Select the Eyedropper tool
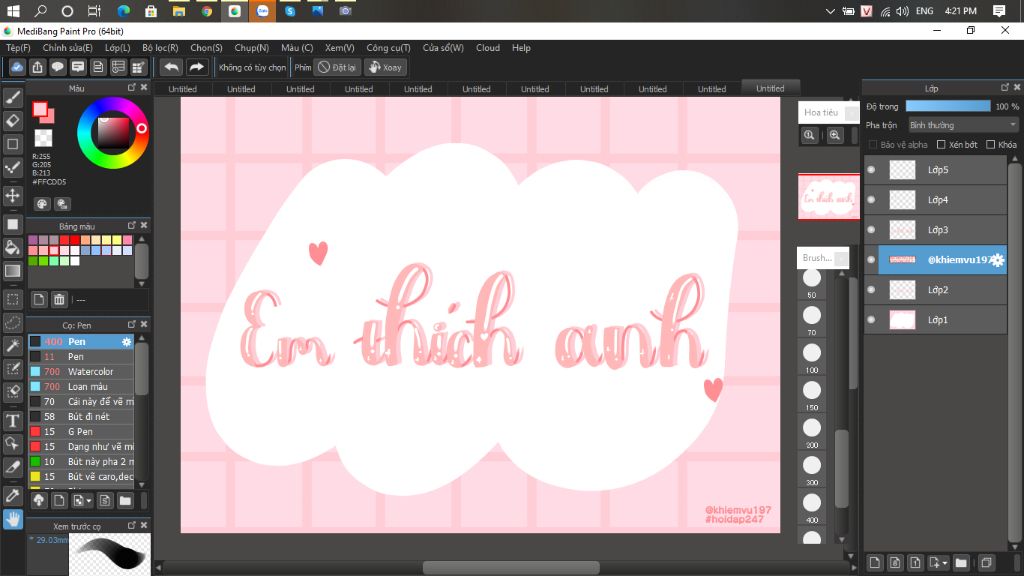Image resolution: width=1024 pixels, height=576 pixels. [13, 495]
